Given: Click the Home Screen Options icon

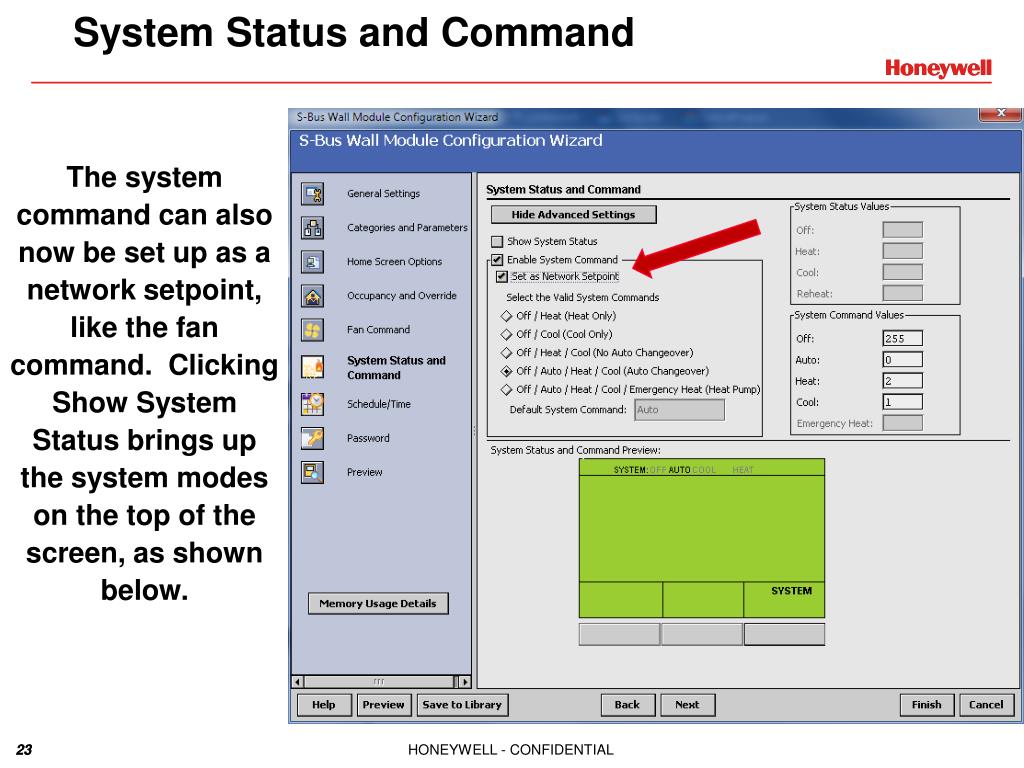Looking at the screenshot, I should tap(313, 262).
